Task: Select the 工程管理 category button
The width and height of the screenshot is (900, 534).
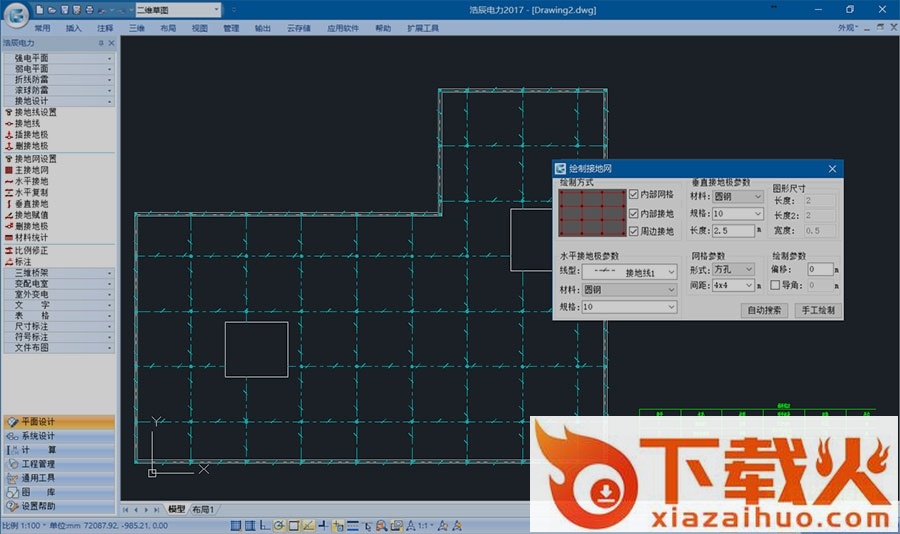Action: click(59, 464)
